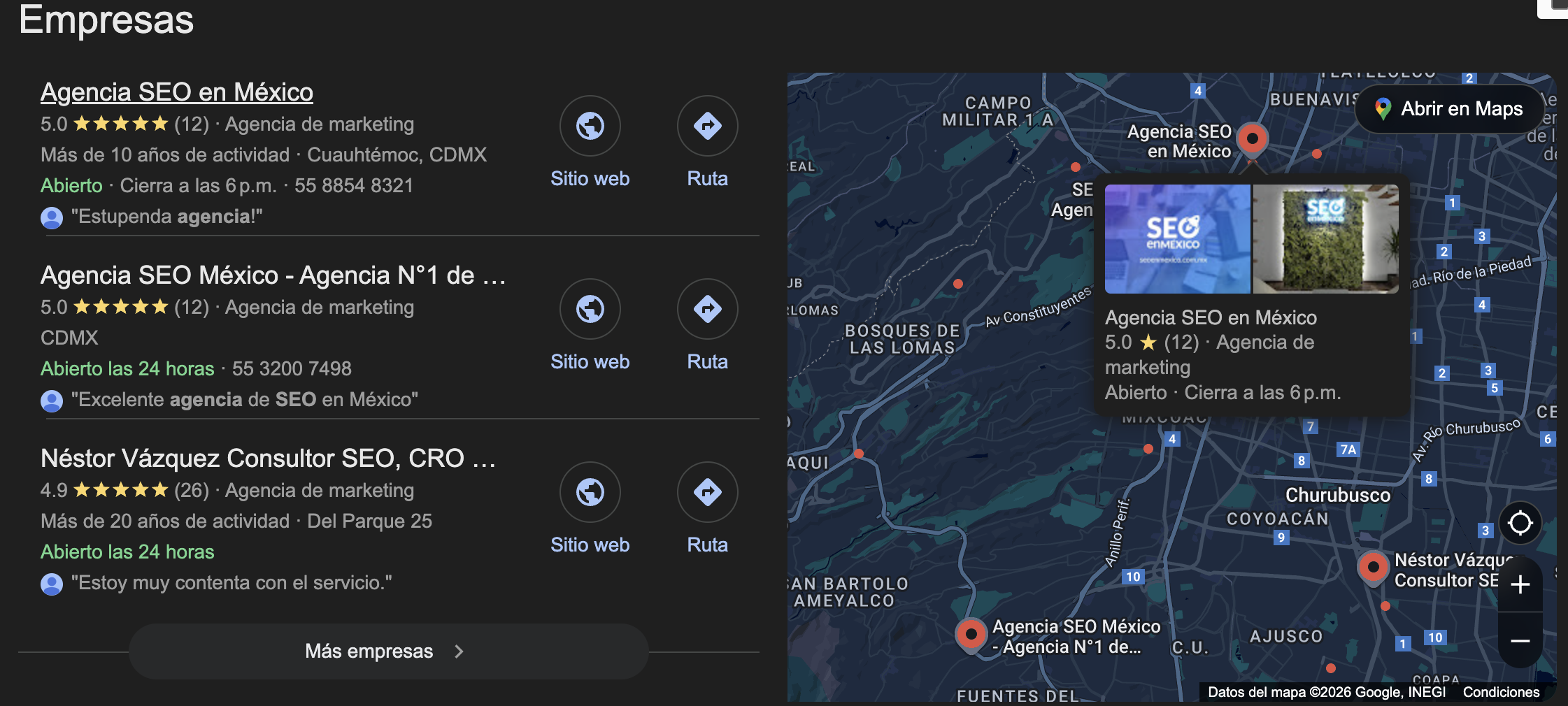Viewport: 1568px width, 706px height.
Task: Select the Agencia SEO en México map pin
Action: click(x=1253, y=141)
